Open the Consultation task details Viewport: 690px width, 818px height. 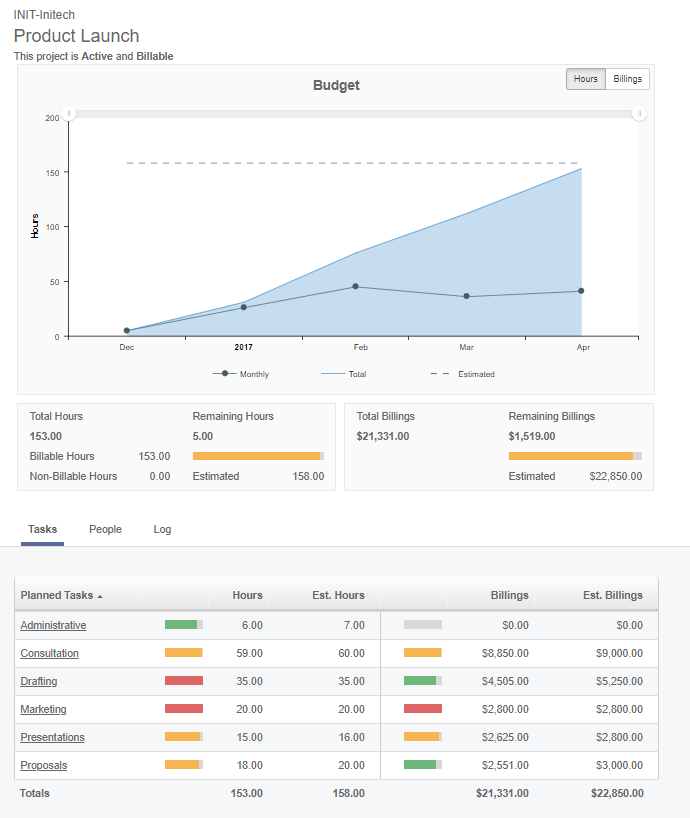tap(47, 653)
